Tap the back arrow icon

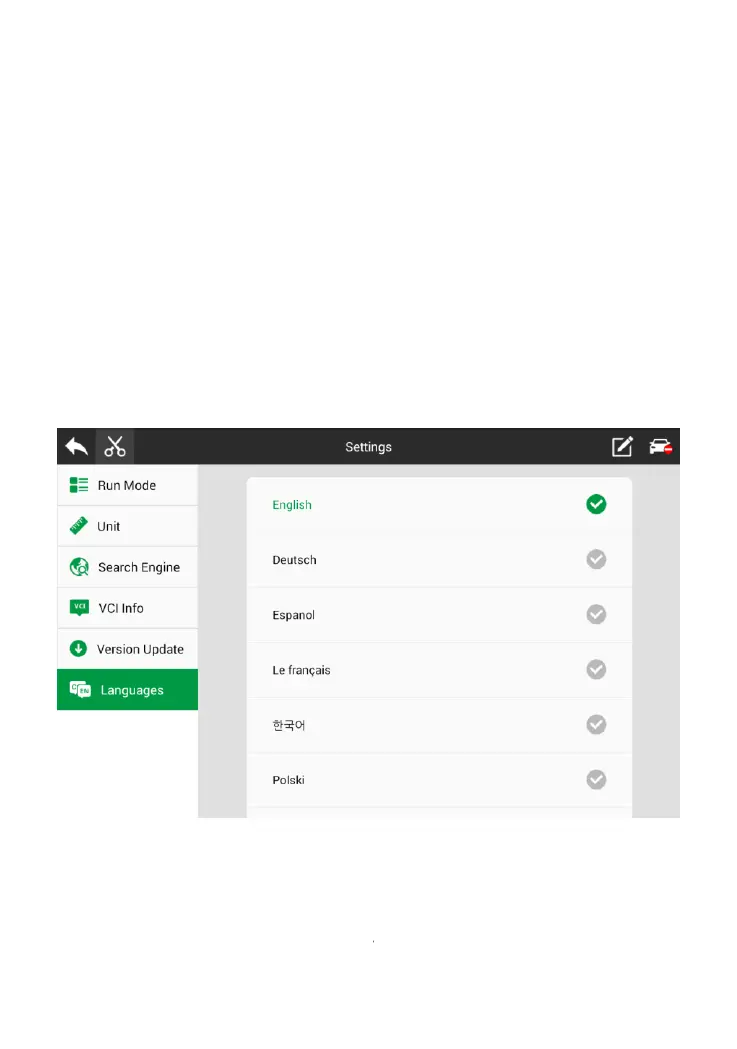tap(76, 446)
